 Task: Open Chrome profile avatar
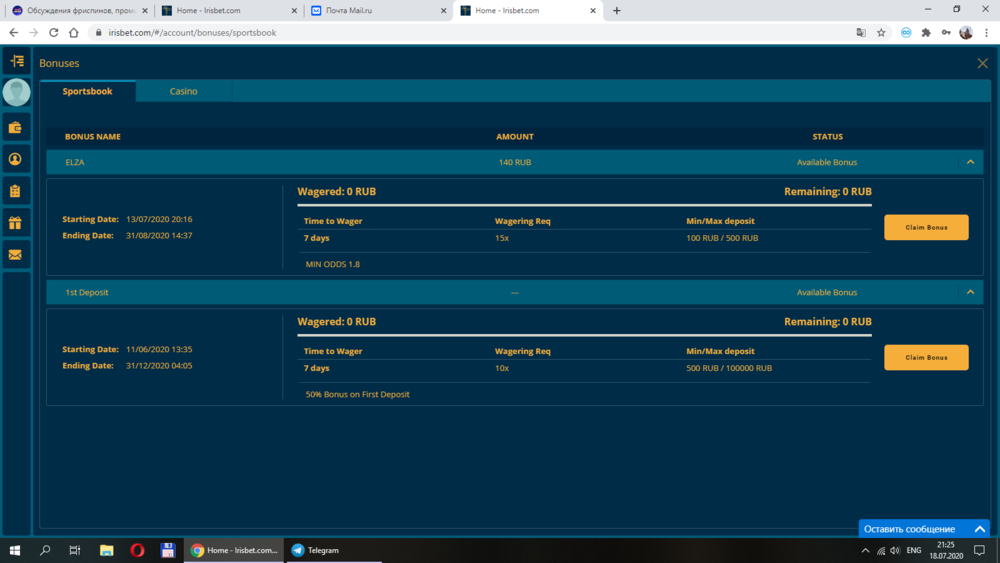(966, 33)
